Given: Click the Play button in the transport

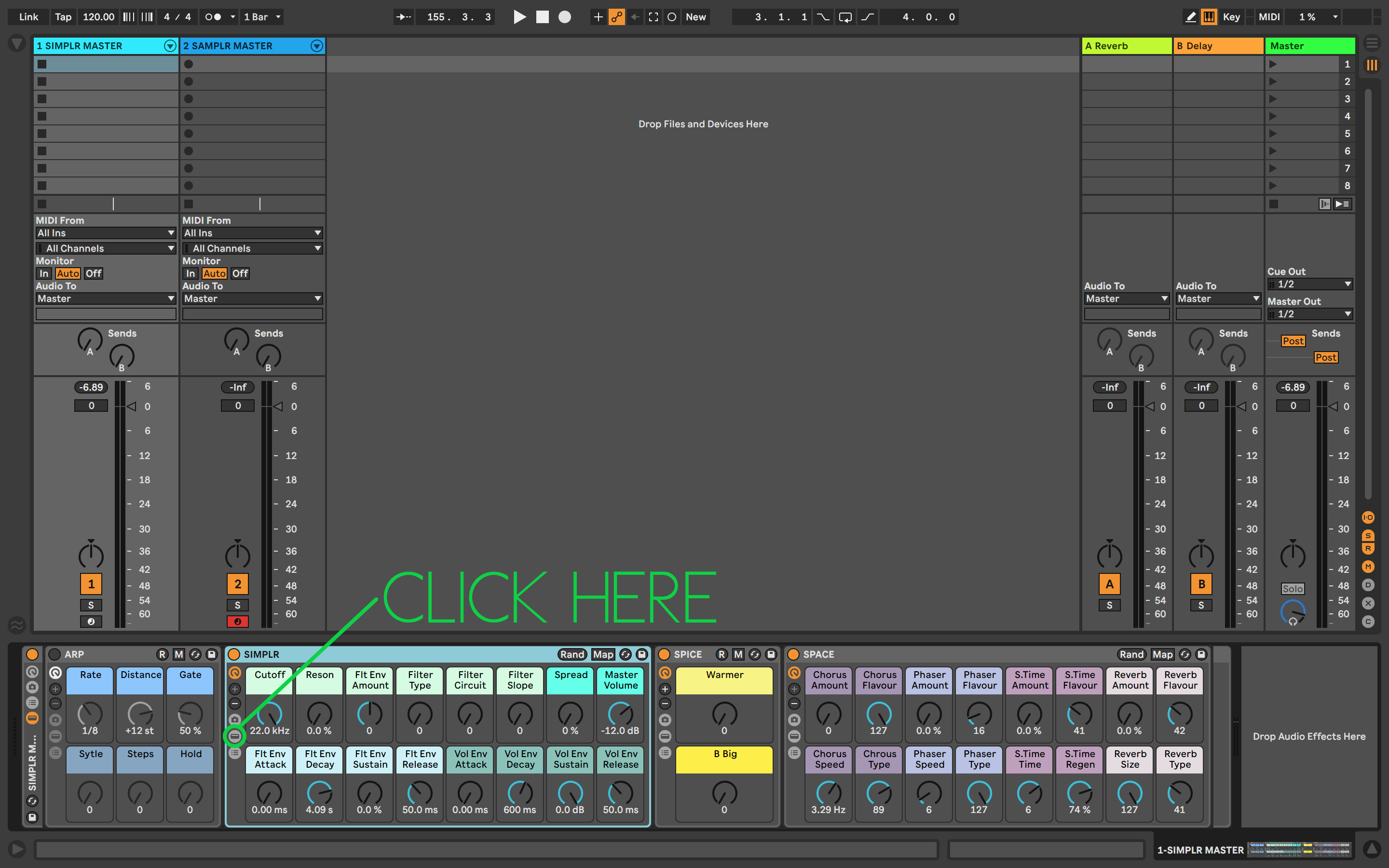Looking at the screenshot, I should coord(519,17).
